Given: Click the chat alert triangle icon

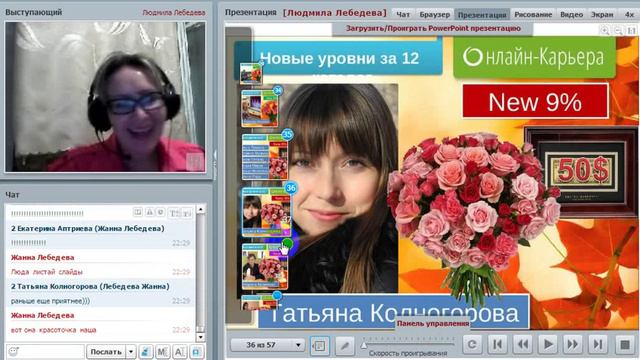Looking at the screenshot, I should tap(149, 212).
